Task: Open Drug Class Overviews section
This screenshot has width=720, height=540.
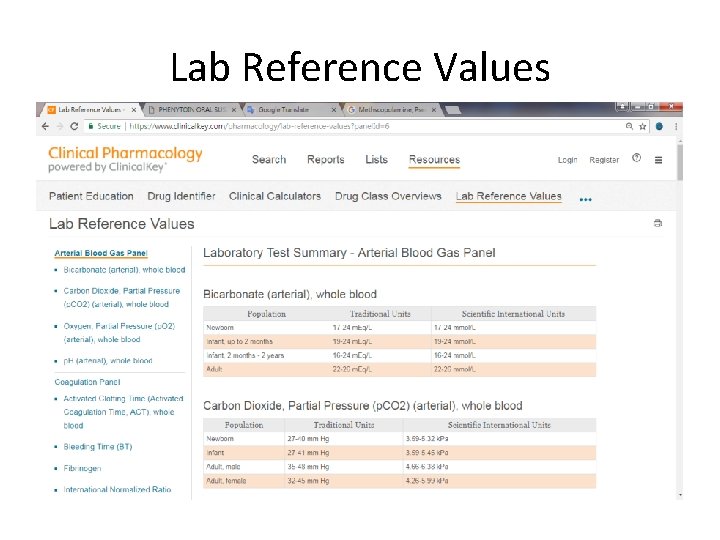Action: [388, 196]
